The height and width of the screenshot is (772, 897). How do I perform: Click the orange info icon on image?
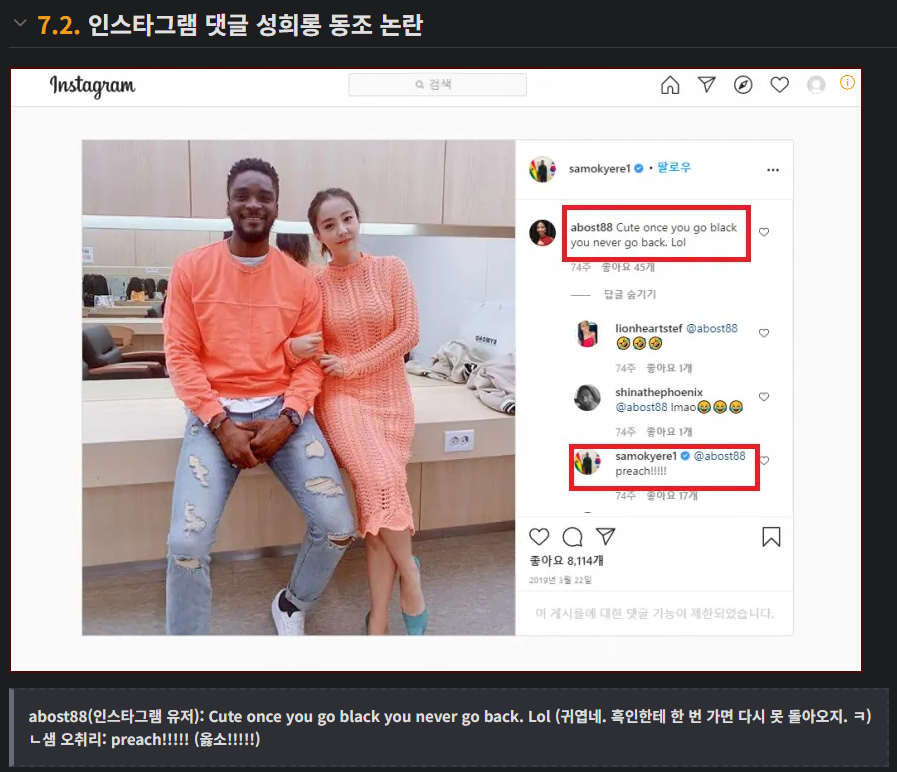(847, 82)
